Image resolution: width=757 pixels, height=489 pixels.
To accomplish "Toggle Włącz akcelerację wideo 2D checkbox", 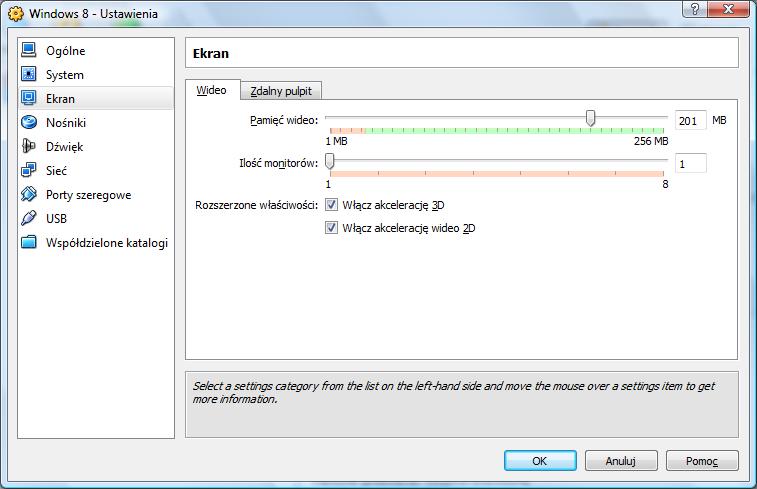I will click(332, 228).
